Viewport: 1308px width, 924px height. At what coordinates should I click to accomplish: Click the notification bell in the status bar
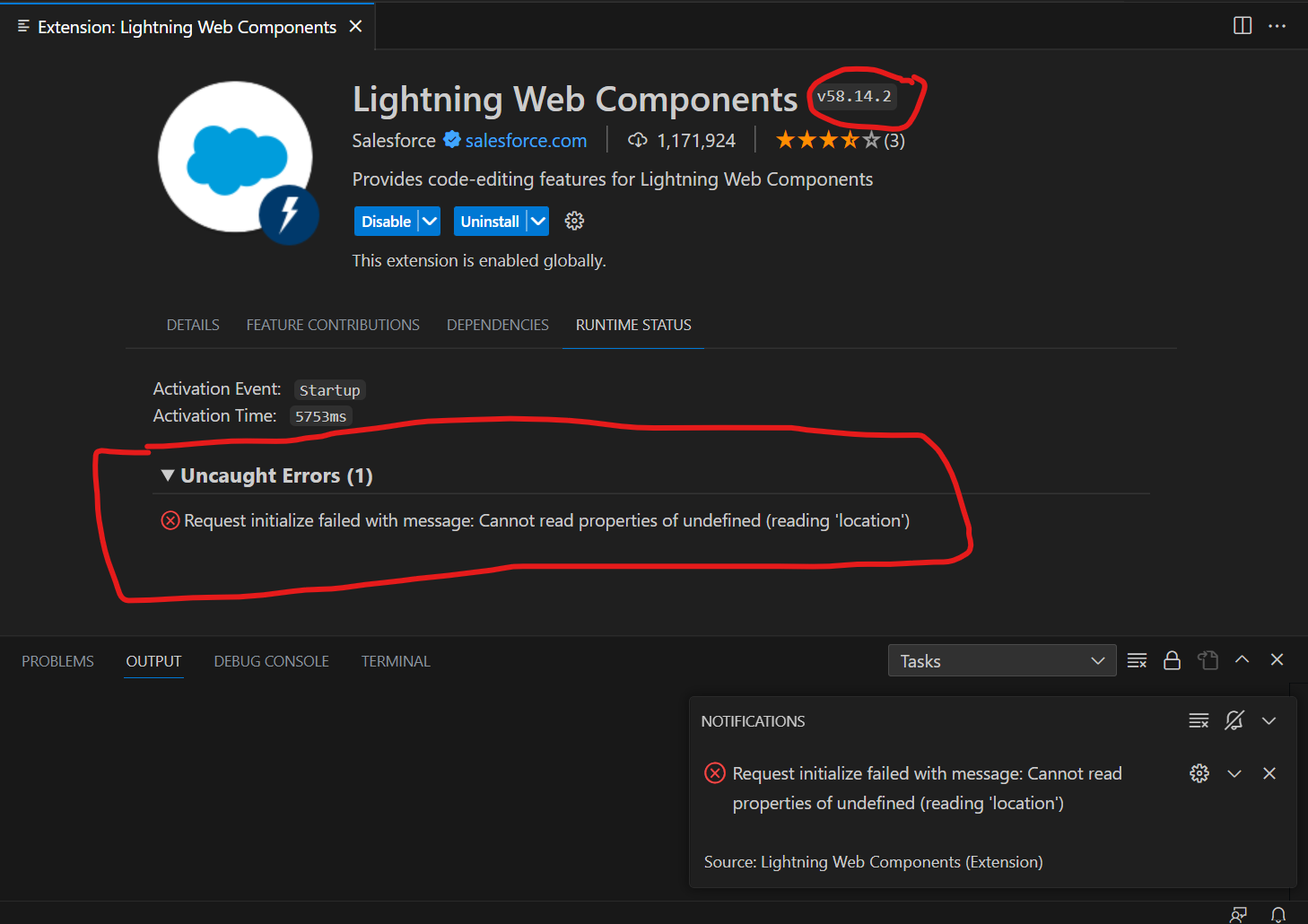[x=1277, y=914]
